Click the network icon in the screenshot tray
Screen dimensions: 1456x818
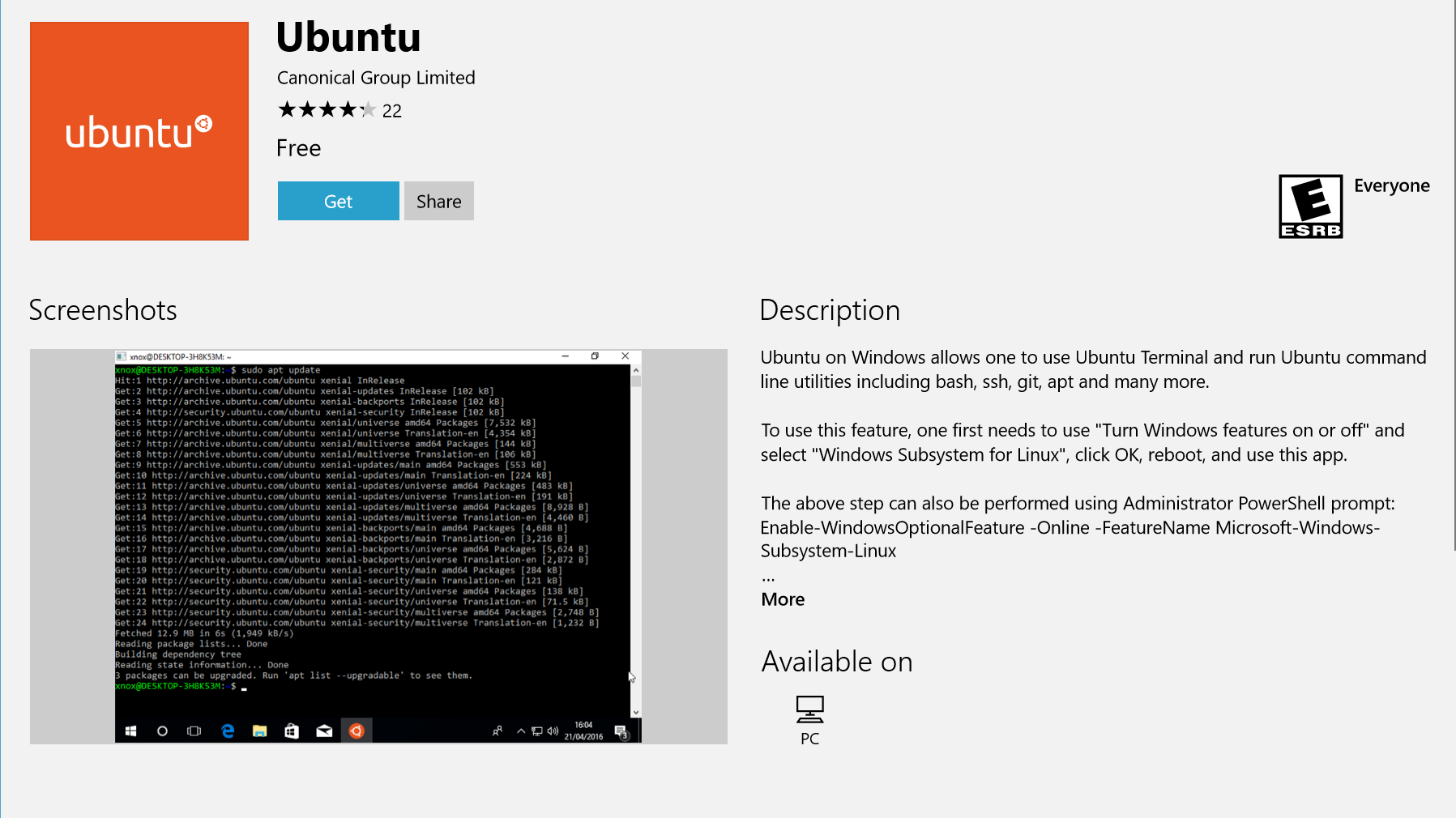[536, 731]
